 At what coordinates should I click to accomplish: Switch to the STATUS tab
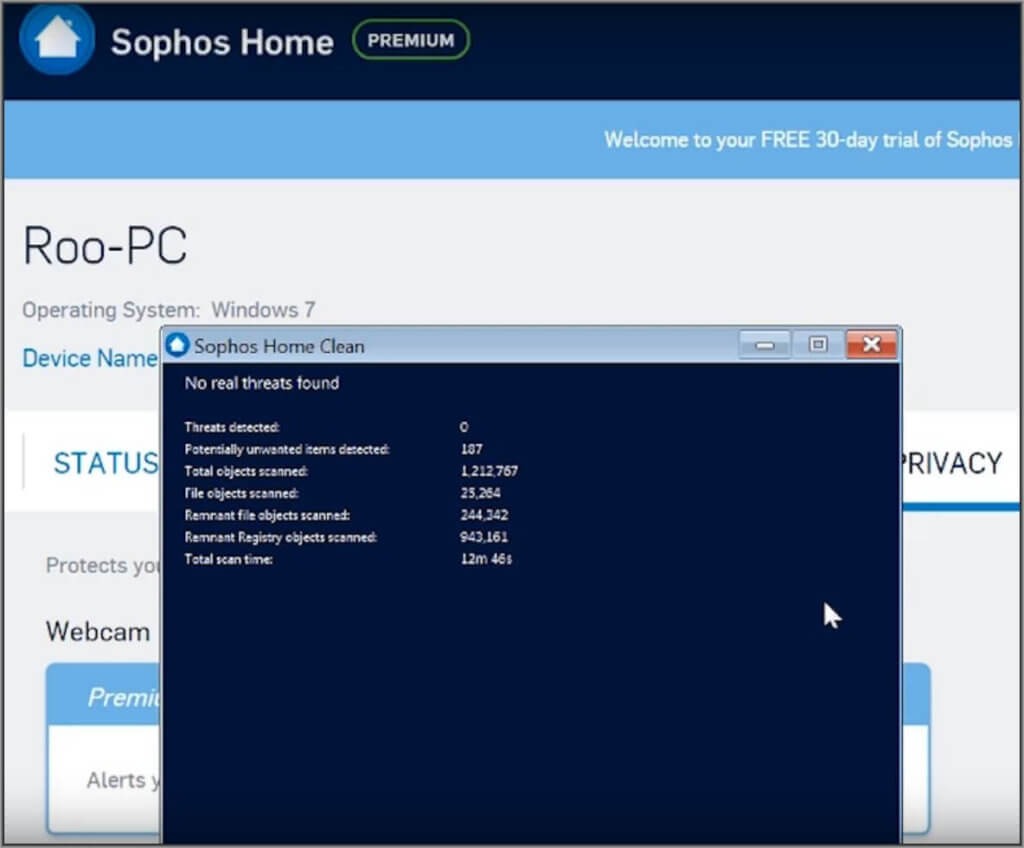106,463
